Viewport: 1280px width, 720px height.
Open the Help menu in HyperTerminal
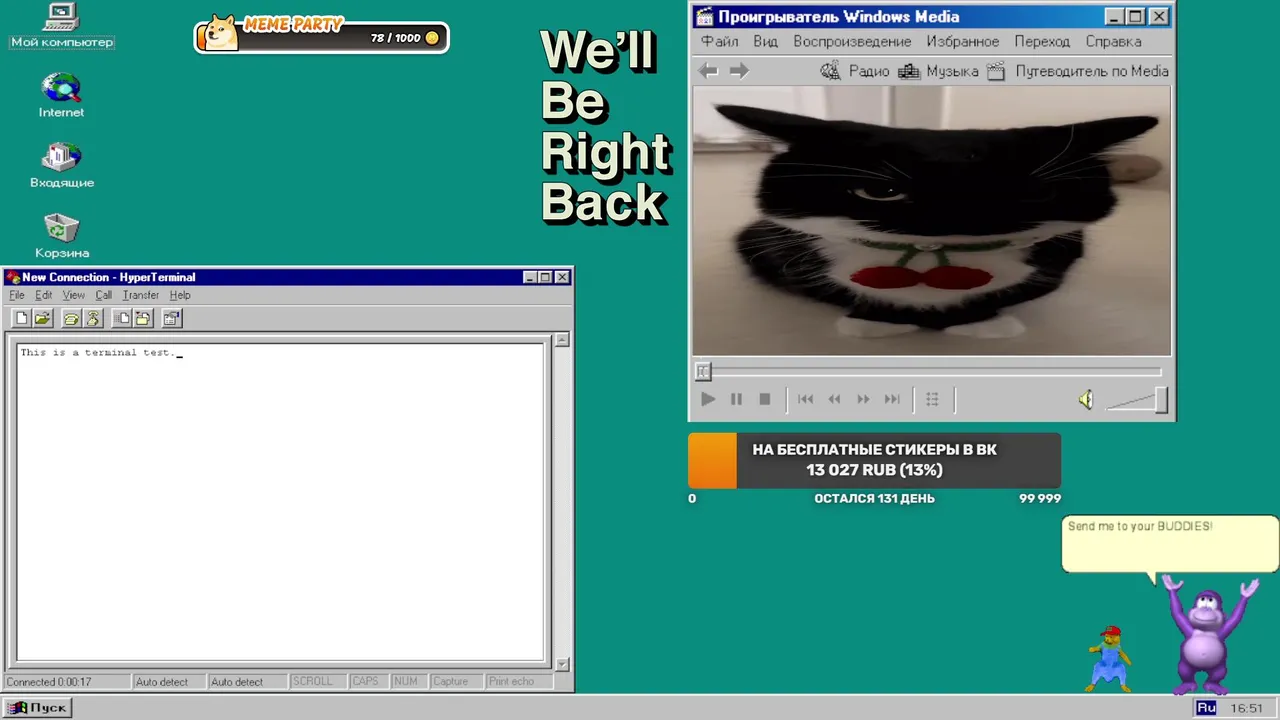click(180, 295)
